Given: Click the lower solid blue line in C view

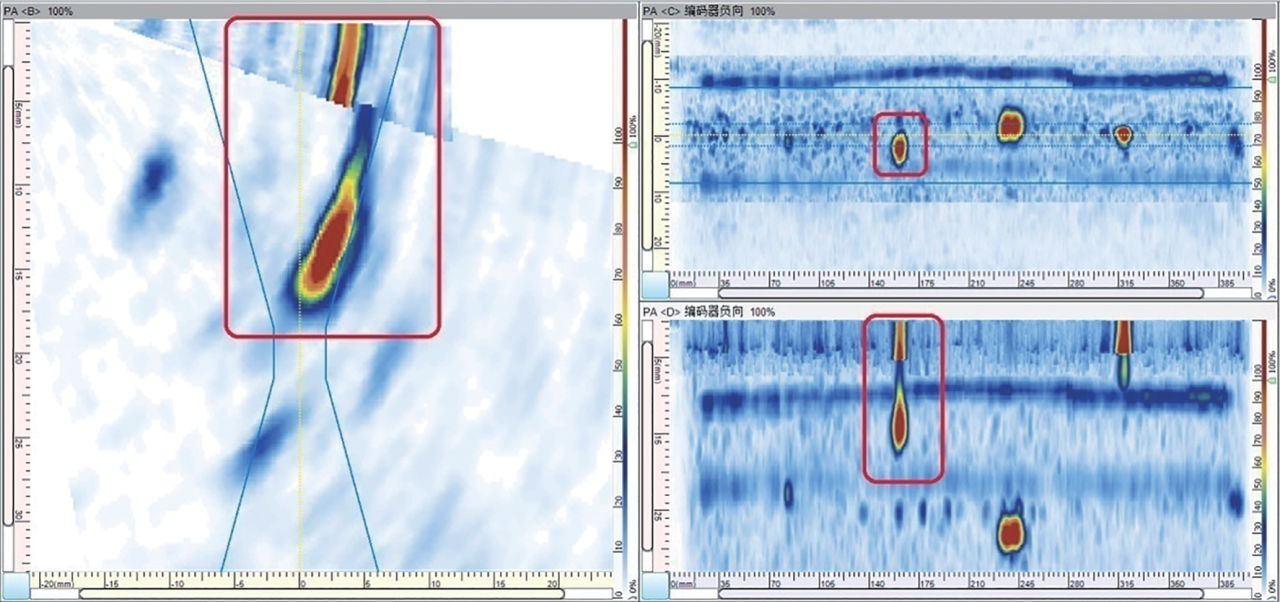Looking at the screenshot, I should coord(960,183).
